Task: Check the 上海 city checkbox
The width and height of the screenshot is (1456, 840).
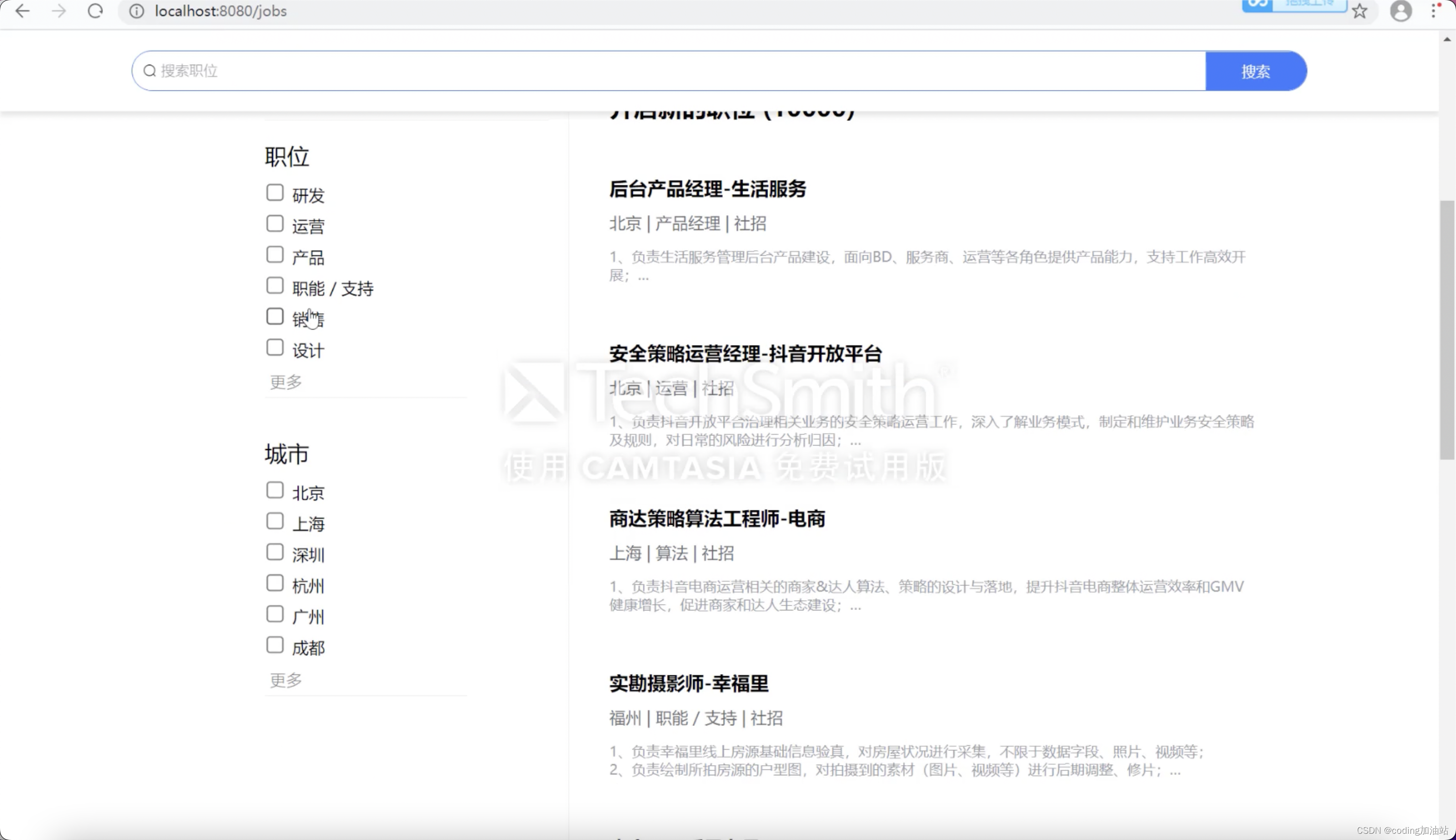Action: coord(275,521)
